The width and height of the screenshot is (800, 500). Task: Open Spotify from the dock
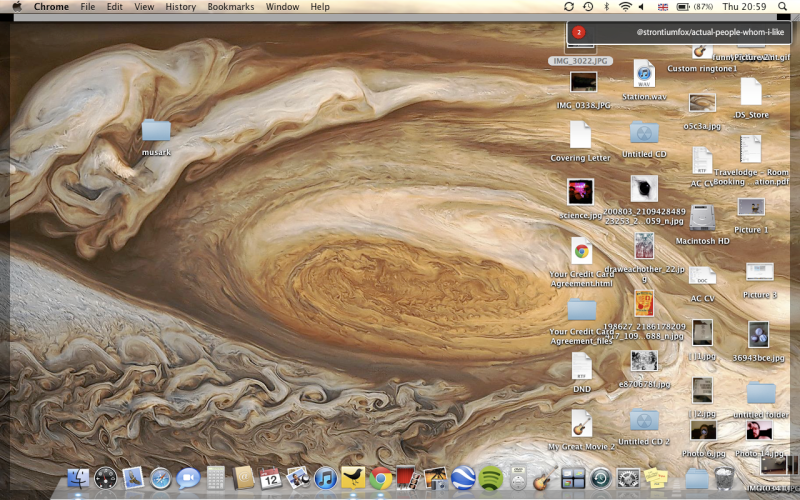click(x=490, y=478)
